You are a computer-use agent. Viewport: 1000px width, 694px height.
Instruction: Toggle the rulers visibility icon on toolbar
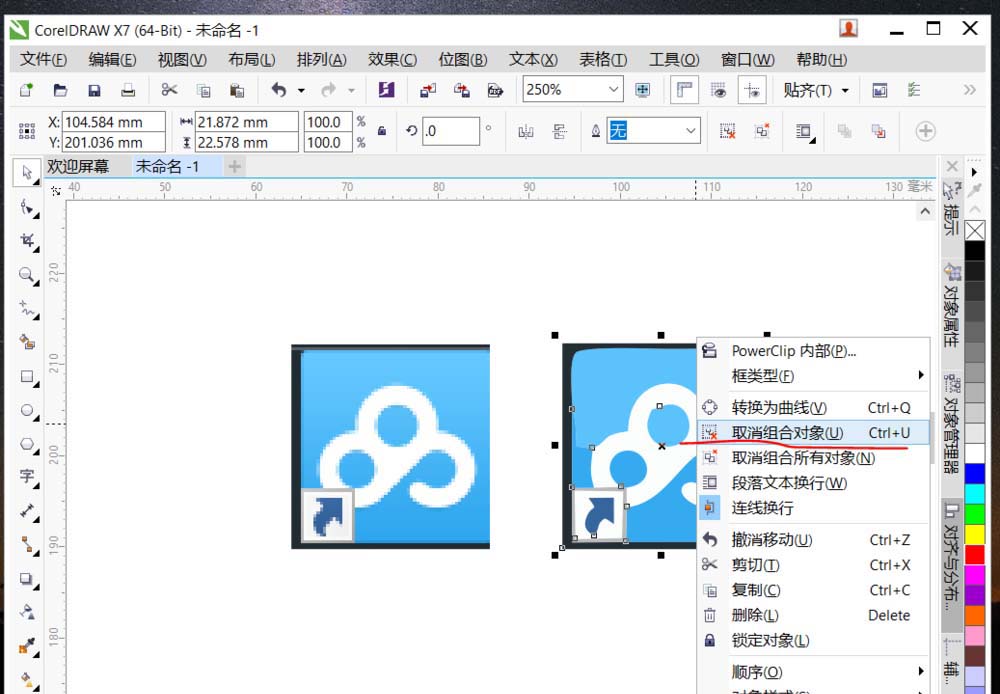[x=684, y=90]
